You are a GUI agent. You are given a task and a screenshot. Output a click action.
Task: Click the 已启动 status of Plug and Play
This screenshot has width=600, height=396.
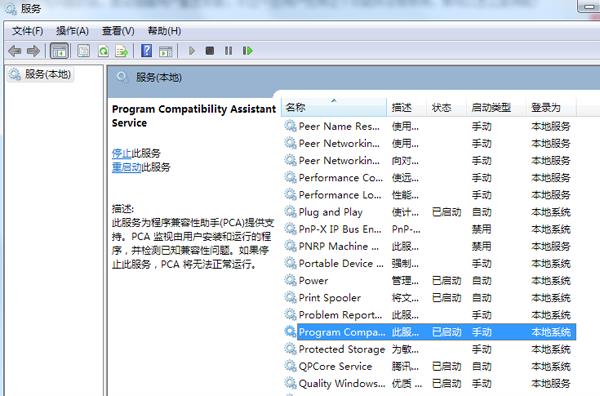[x=446, y=212]
